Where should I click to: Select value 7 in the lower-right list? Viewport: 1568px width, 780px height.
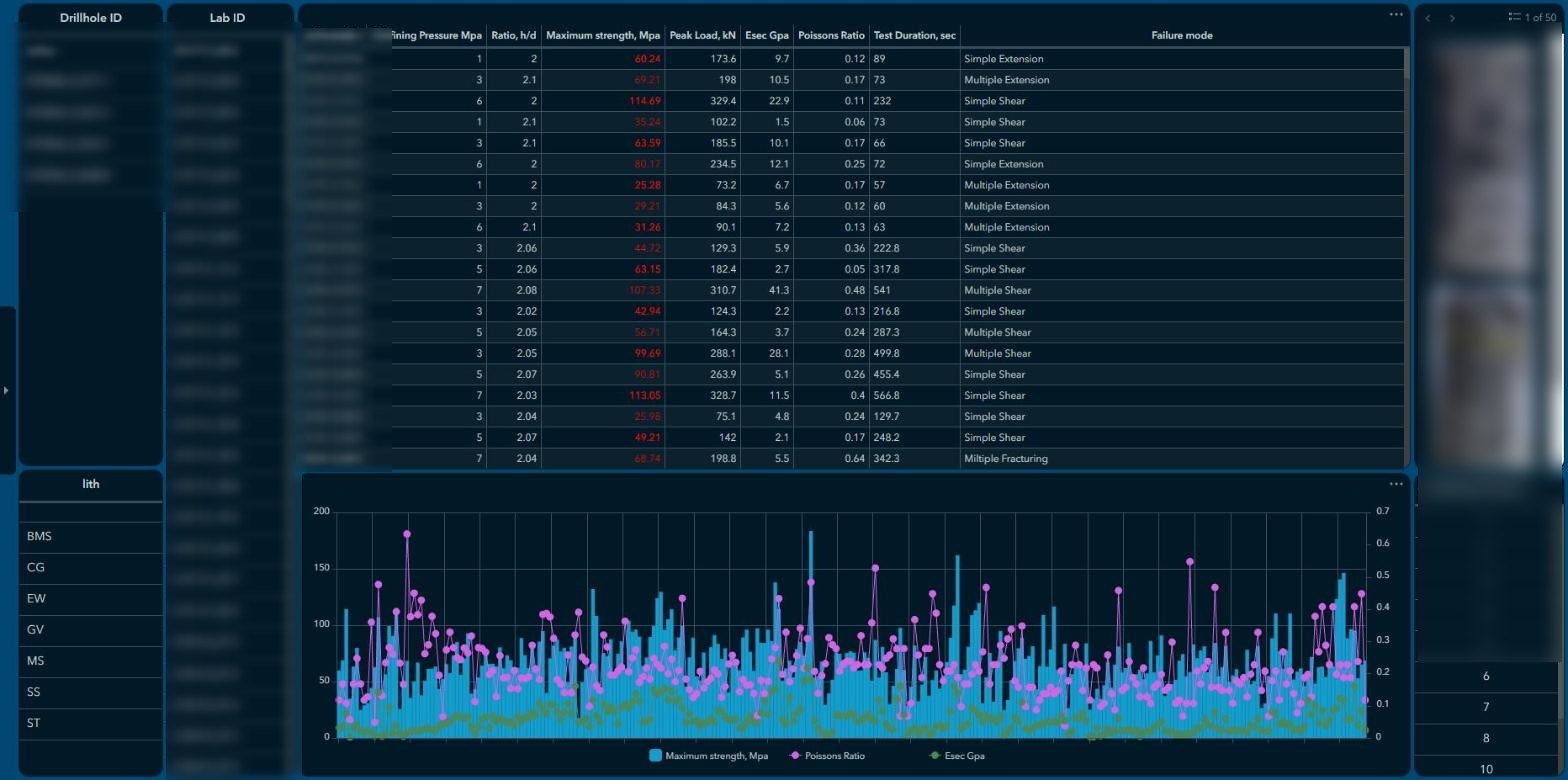click(1486, 708)
